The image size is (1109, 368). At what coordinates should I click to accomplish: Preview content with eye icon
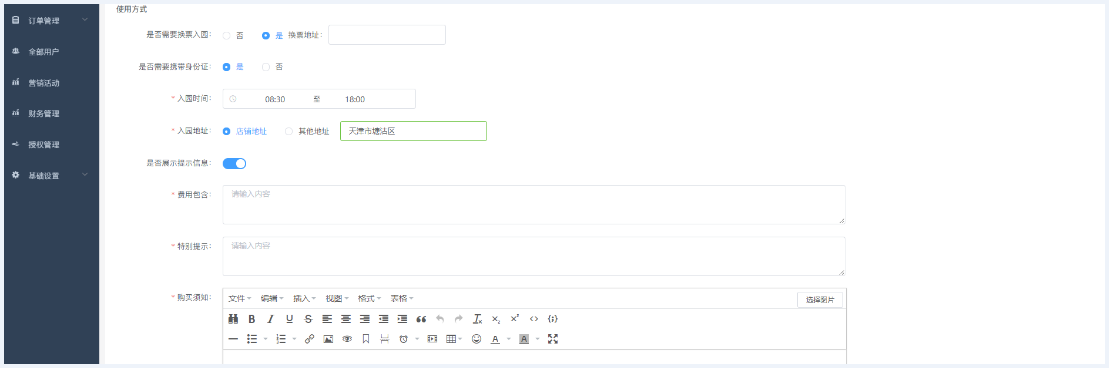tap(347, 339)
